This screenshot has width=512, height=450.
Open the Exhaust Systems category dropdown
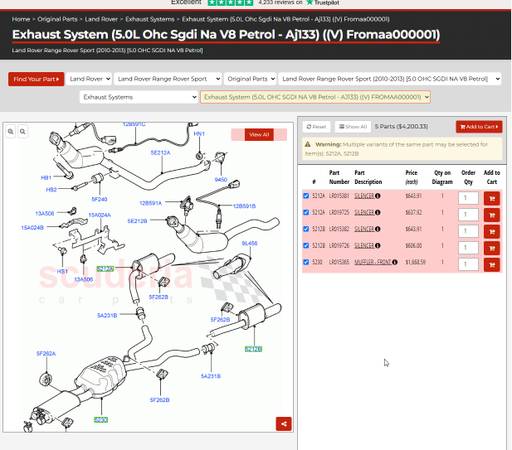(x=139, y=97)
